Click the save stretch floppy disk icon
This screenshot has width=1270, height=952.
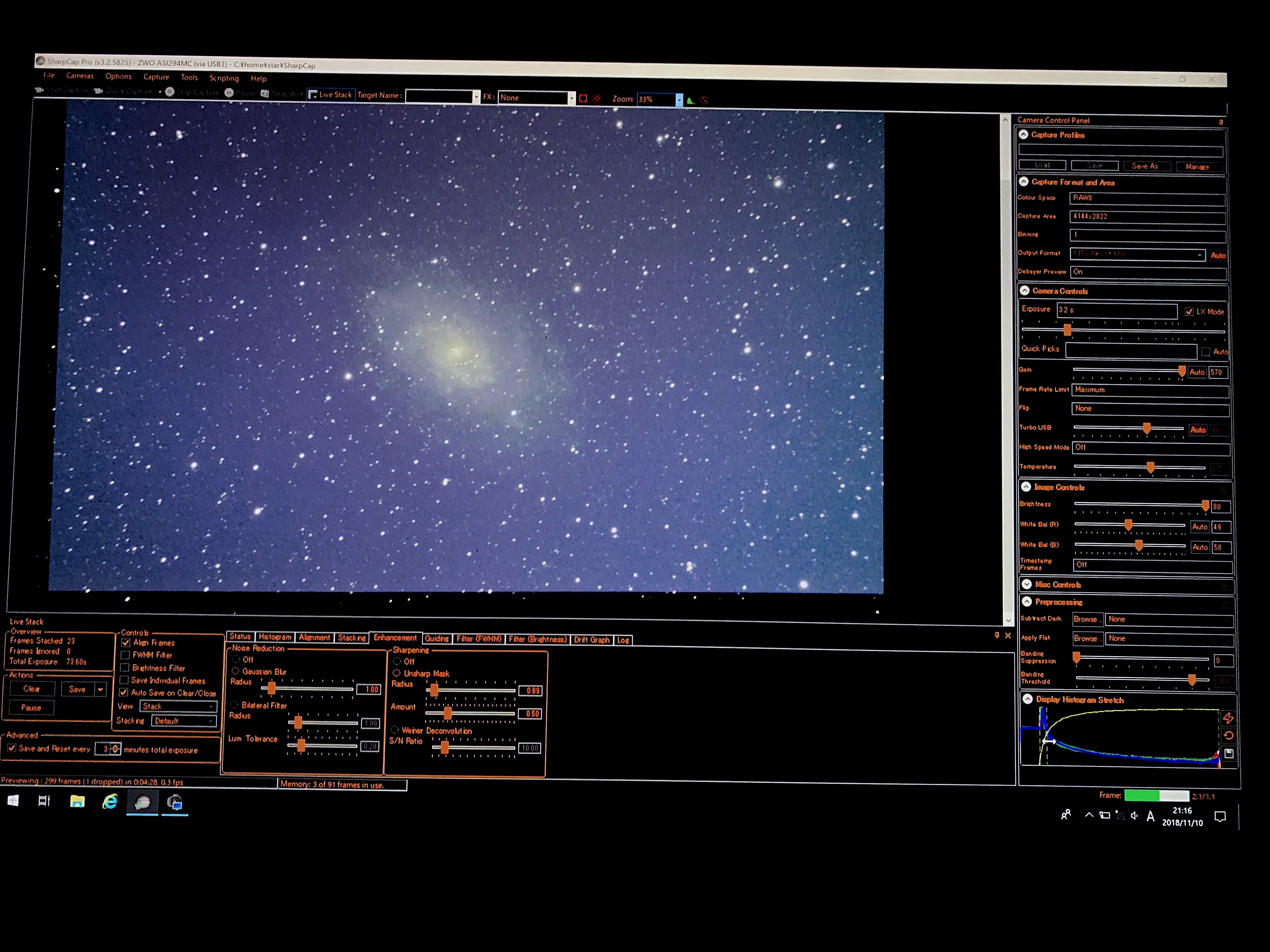coord(1229,753)
